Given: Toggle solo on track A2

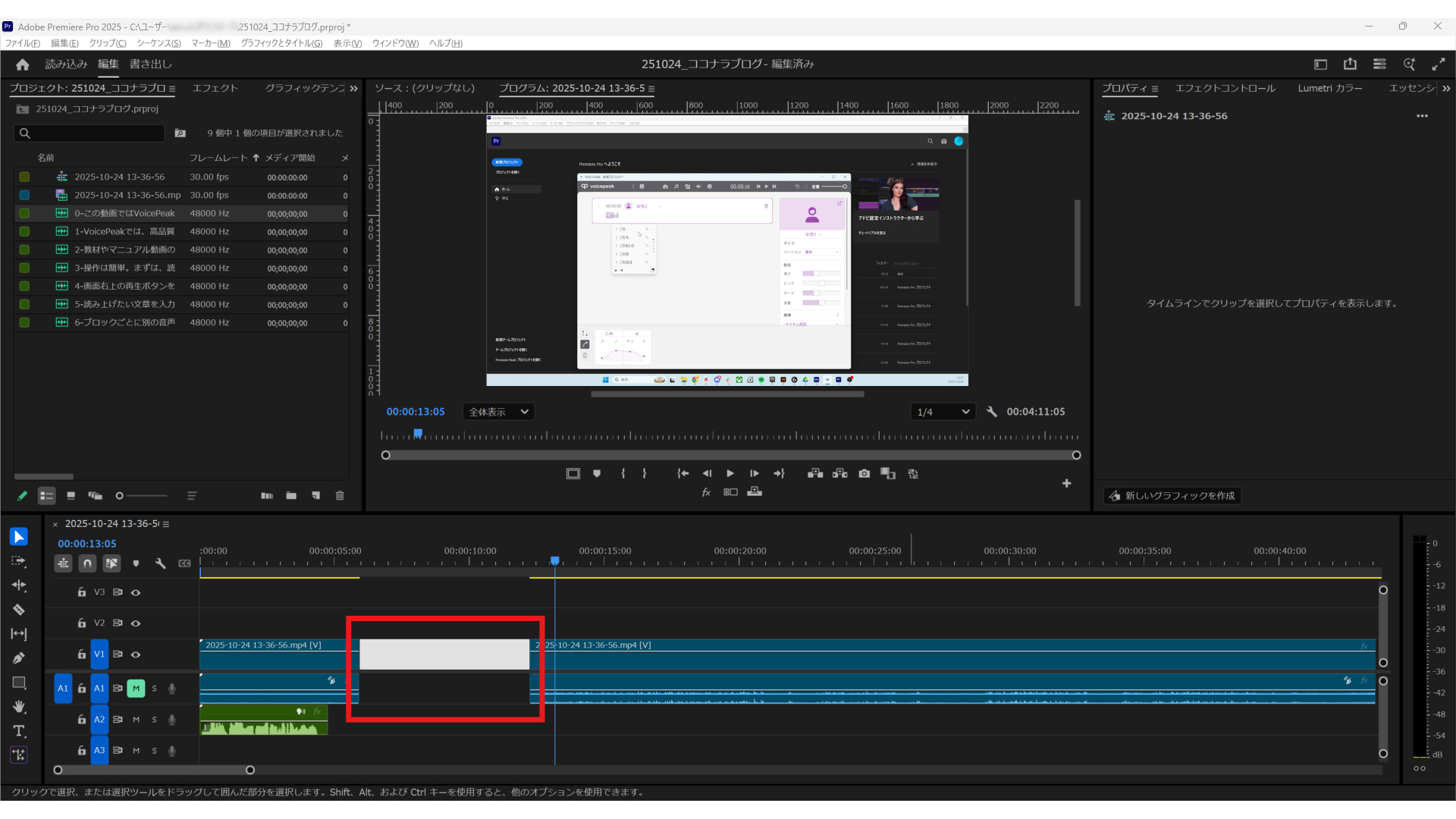Looking at the screenshot, I should pos(155,720).
